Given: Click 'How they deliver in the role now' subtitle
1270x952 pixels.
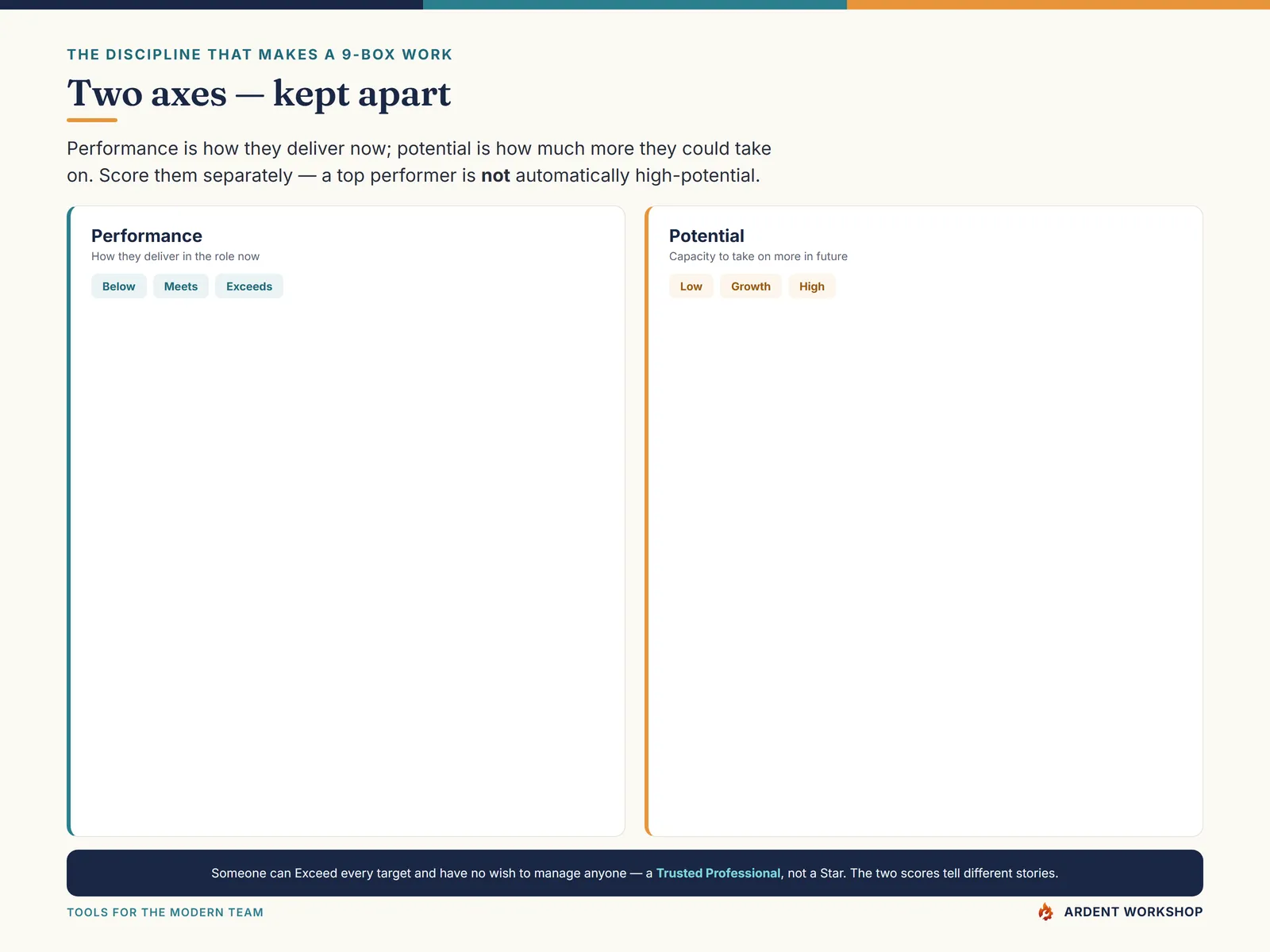Looking at the screenshot, I should click(x=175, y=256).
